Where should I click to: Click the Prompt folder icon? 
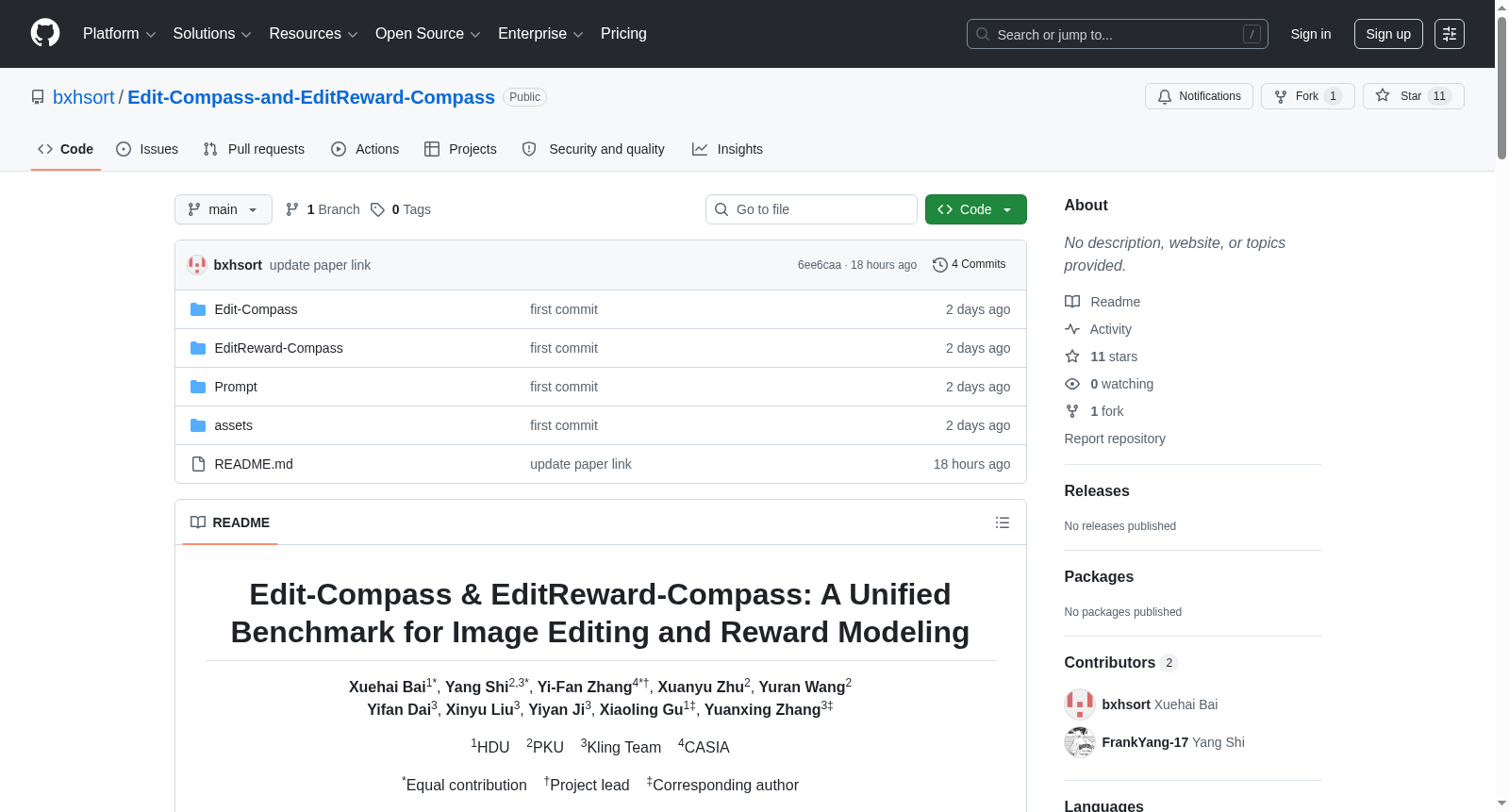tap(198, 387)
